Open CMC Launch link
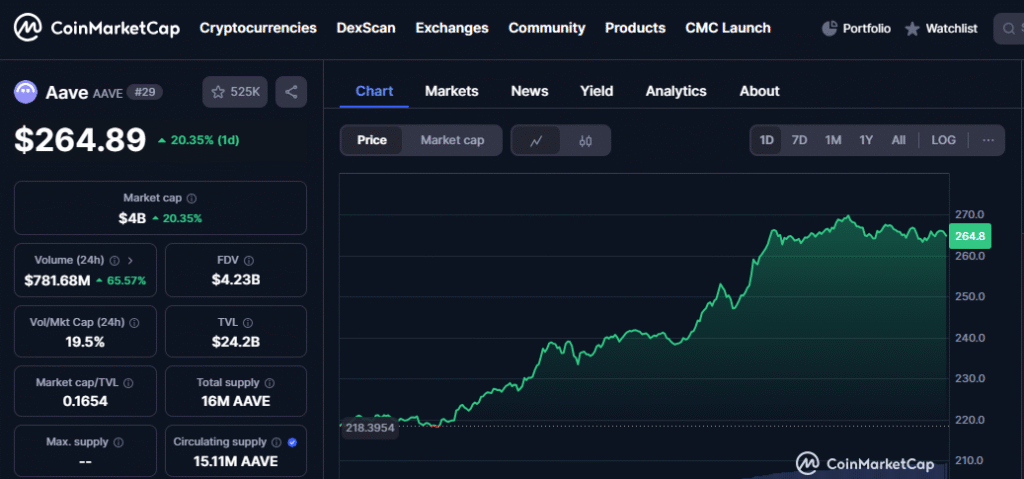Viewport: 1024px width, 479px height. tap(728, 28)
